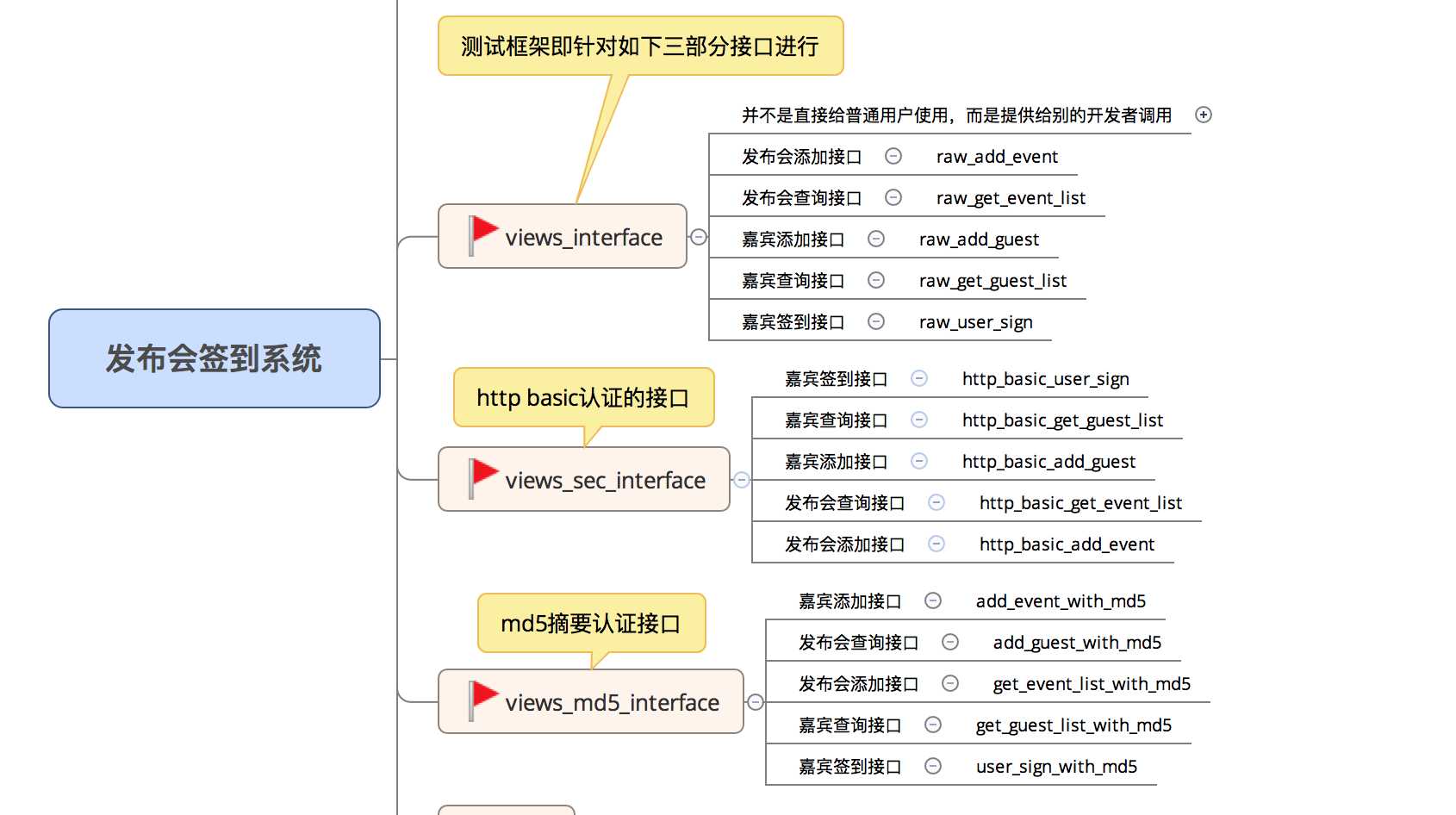Viewport: 1456px width, 815px height.
Task: Select the views_md5_interface node label
Action: pyautogui.click(x=612, y=703)
